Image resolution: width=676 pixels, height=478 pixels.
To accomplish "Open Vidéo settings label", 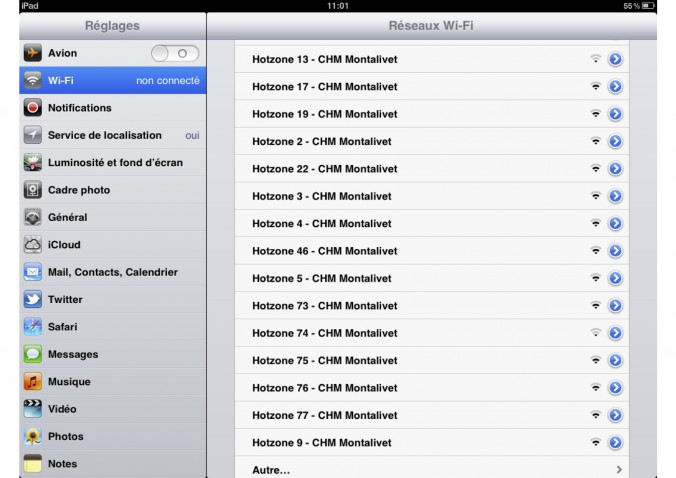I will [62, 409].
